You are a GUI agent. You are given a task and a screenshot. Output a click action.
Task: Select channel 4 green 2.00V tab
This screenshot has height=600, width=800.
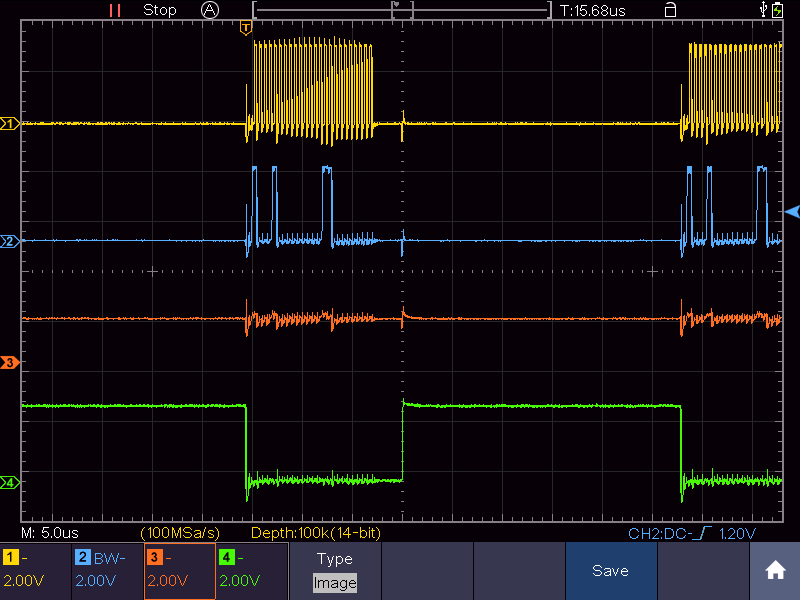coord(252,570)
